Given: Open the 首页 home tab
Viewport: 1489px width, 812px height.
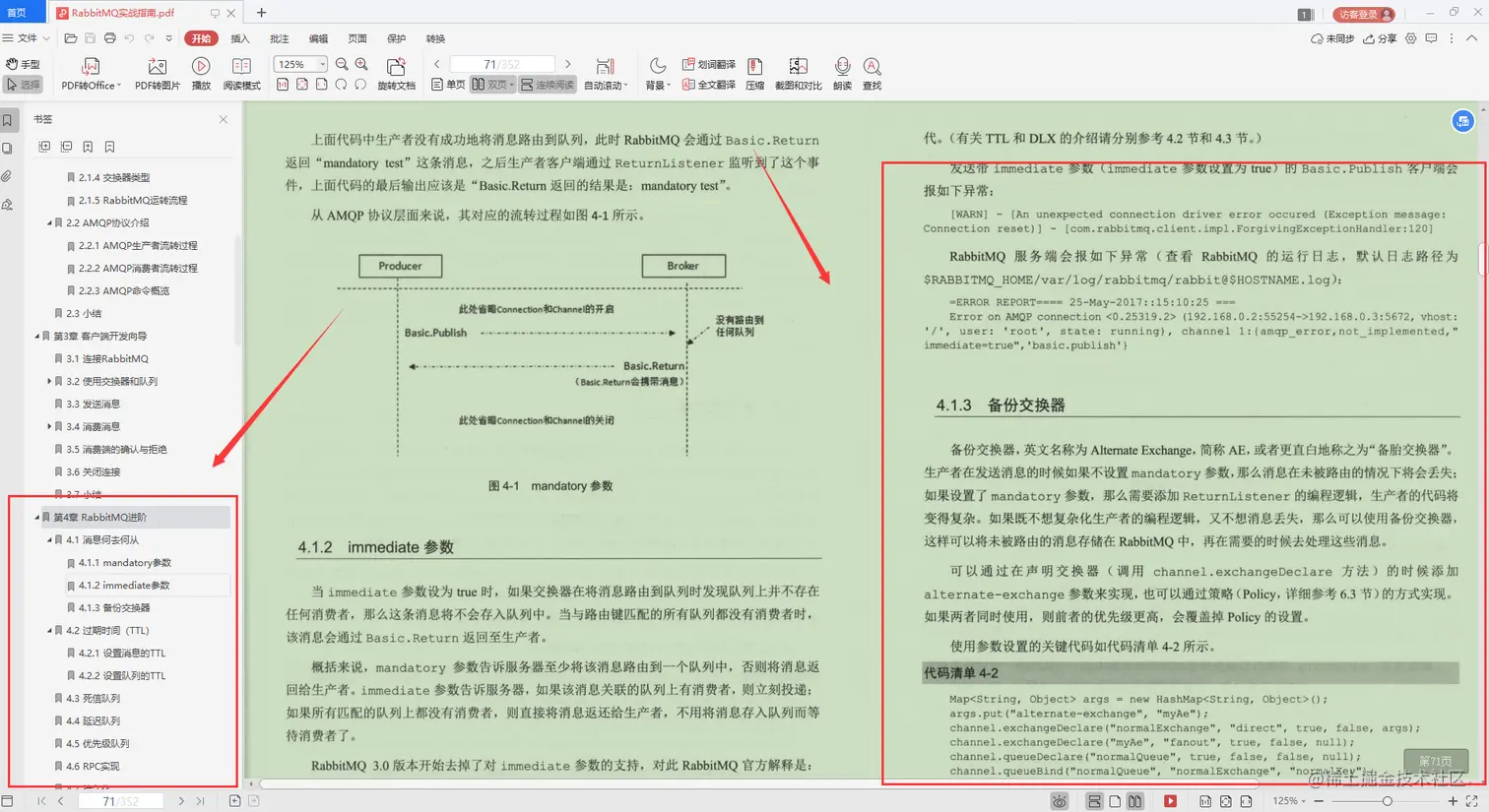Looking at the screenshot, I should point(16,12).
